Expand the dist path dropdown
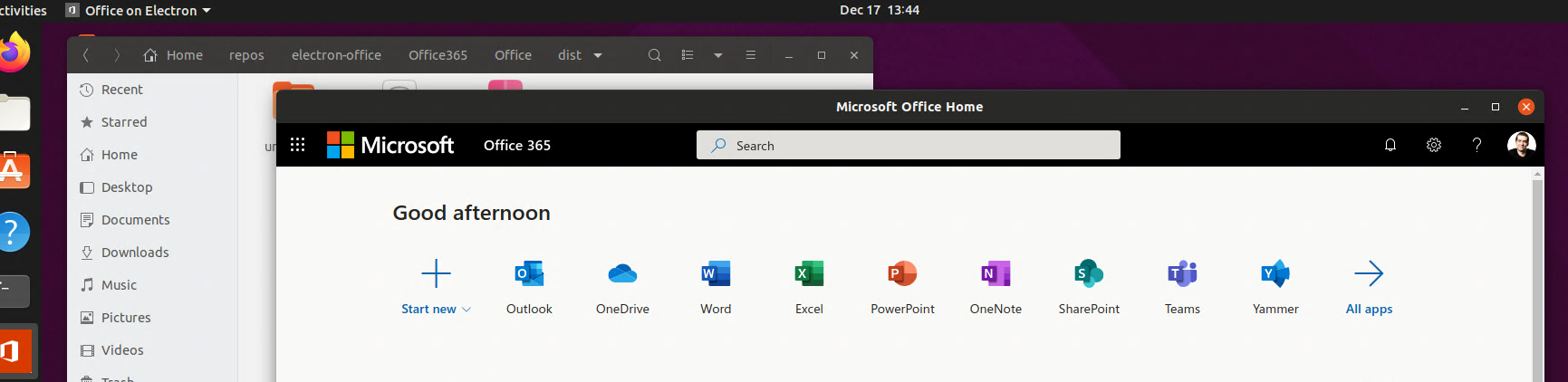The image size is (1568, 382). coord(598,55)
